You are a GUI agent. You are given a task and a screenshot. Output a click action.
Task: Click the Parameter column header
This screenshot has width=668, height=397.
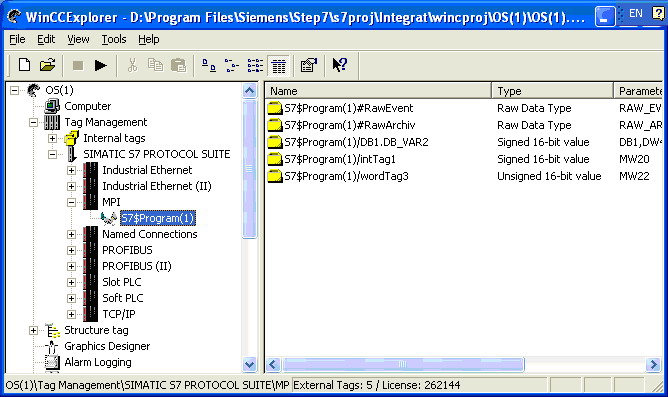point(638,91)
